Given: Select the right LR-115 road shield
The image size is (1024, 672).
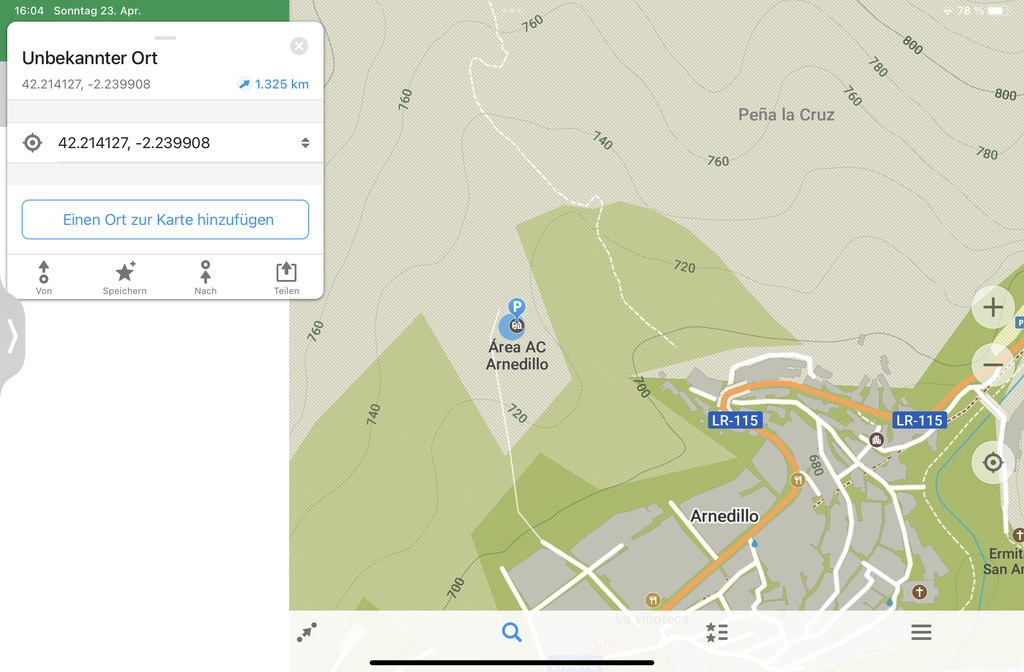Looking at the screenshot, I should point(920,421).
